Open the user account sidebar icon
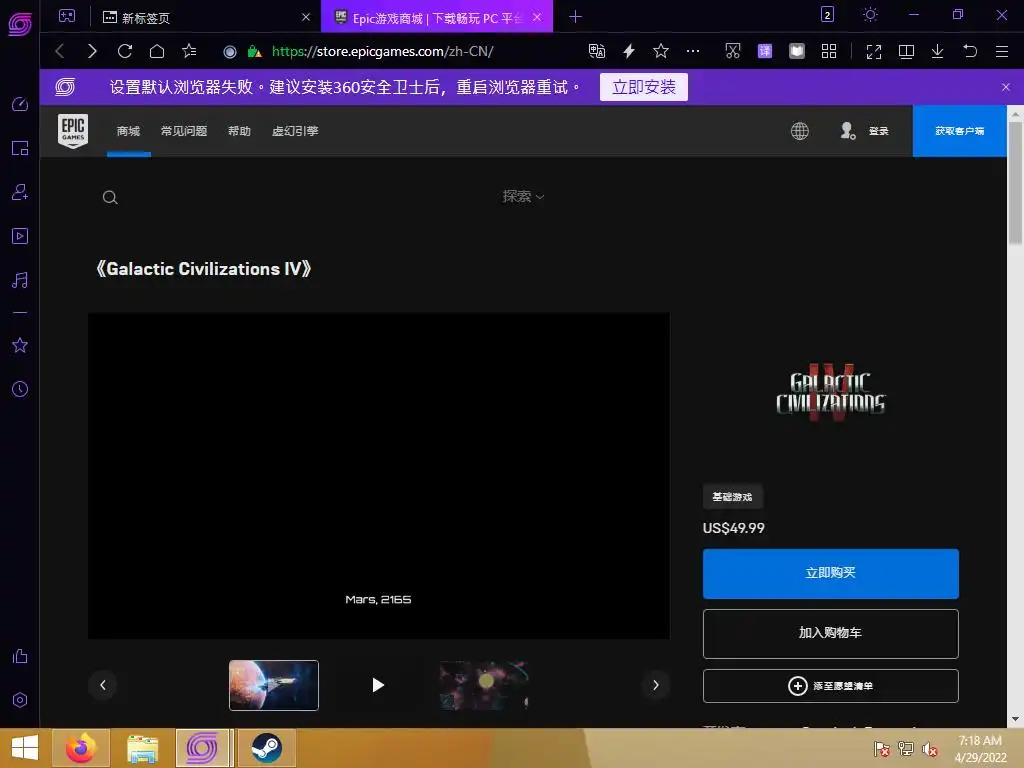Viewport: 1024px width, 768px height. 20,192
